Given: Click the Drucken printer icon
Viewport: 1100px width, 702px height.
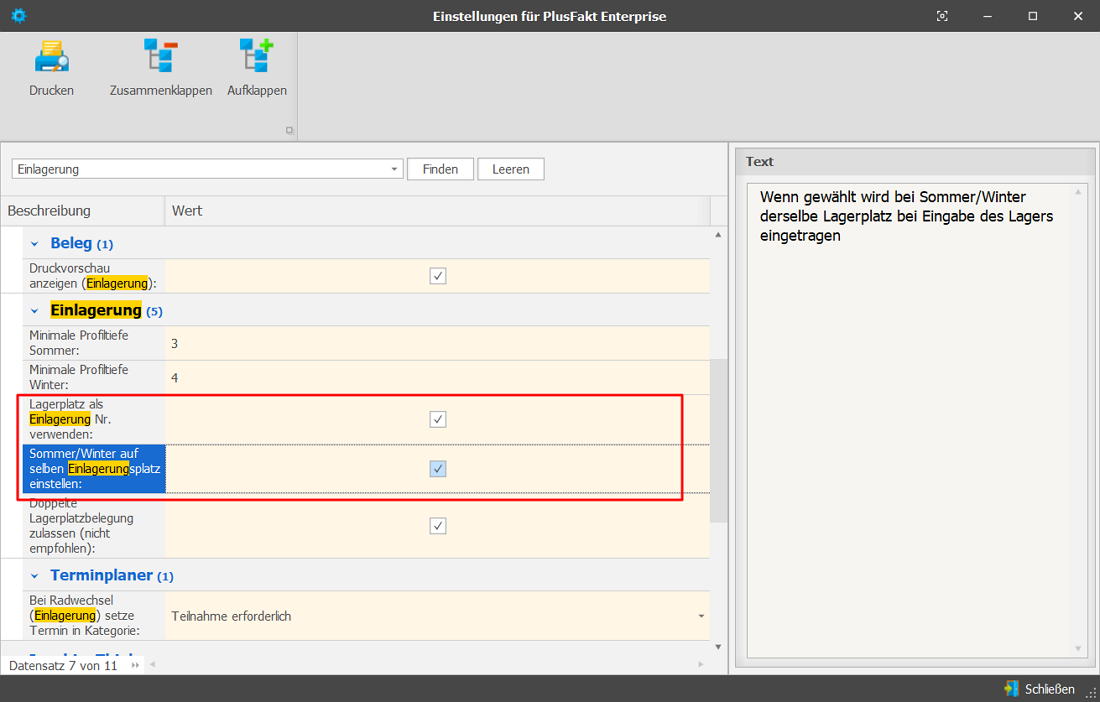Looking at the screenshot, I should click(51, 57).
